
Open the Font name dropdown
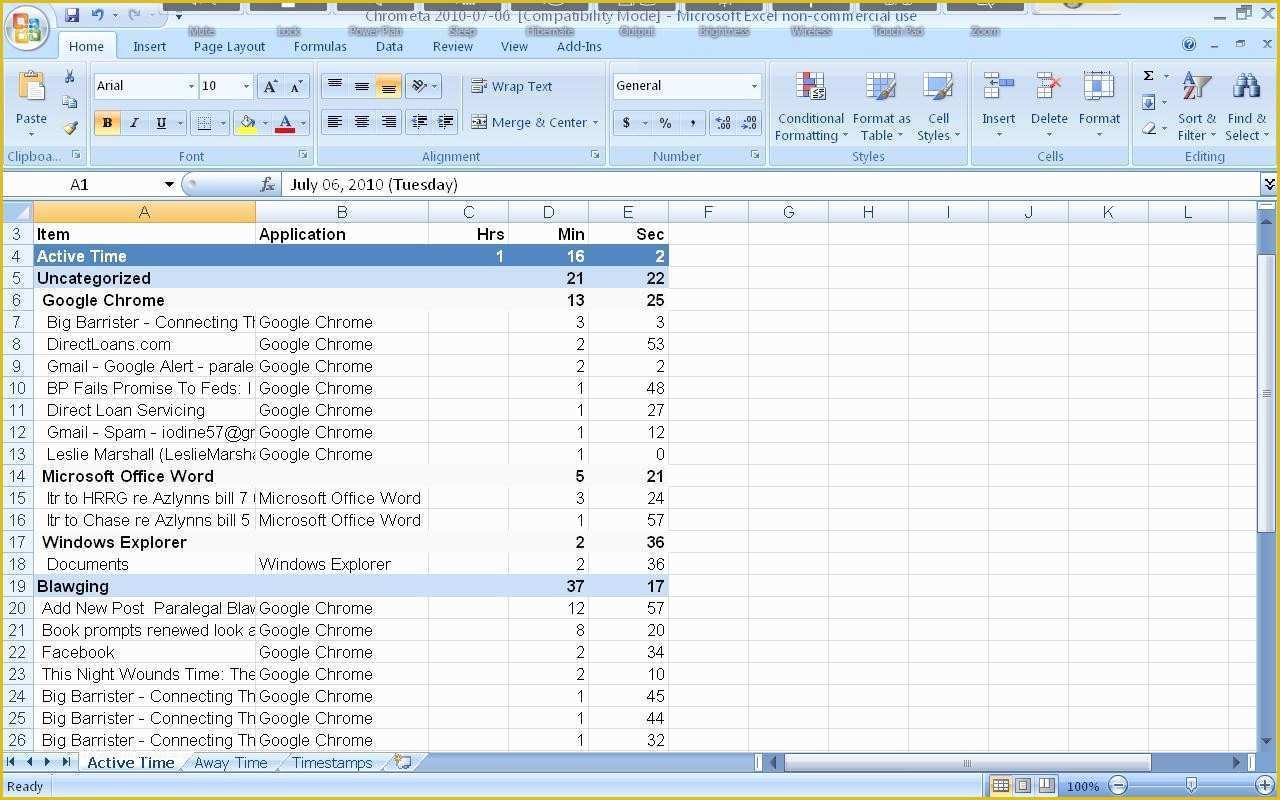pos(191,87)
